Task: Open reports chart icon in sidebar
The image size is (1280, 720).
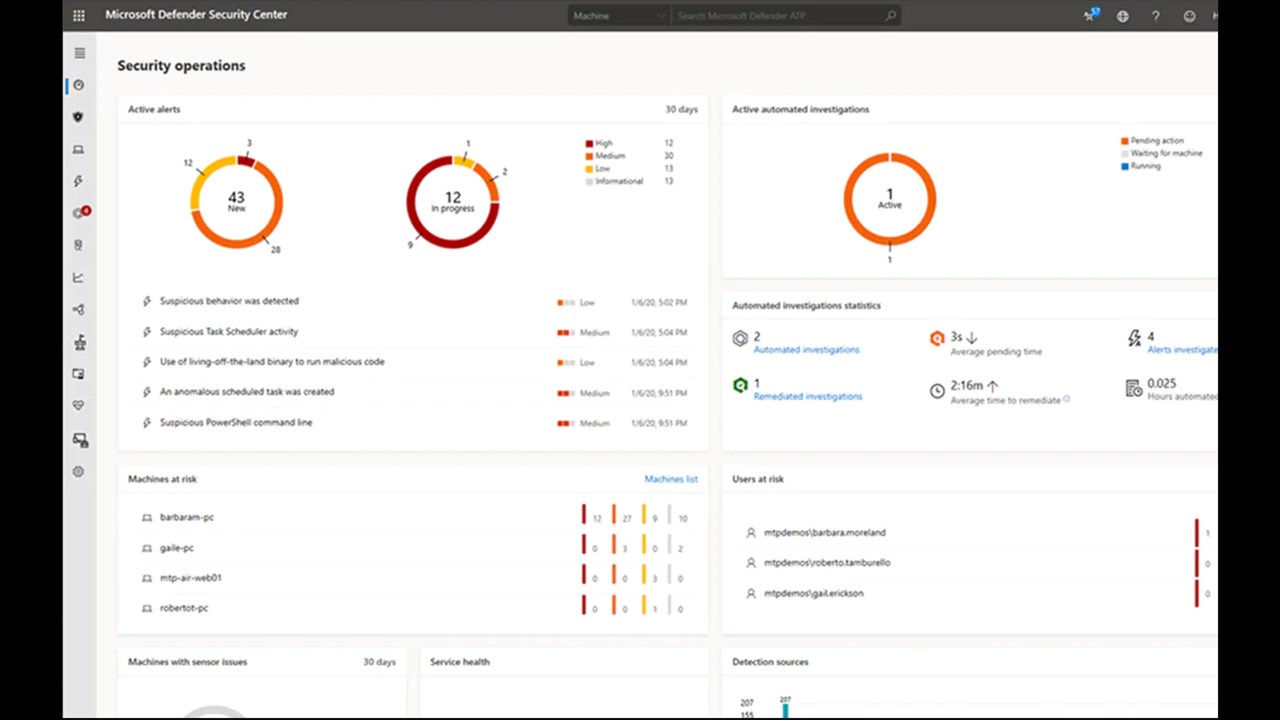Action: click(x=79, y=278)
